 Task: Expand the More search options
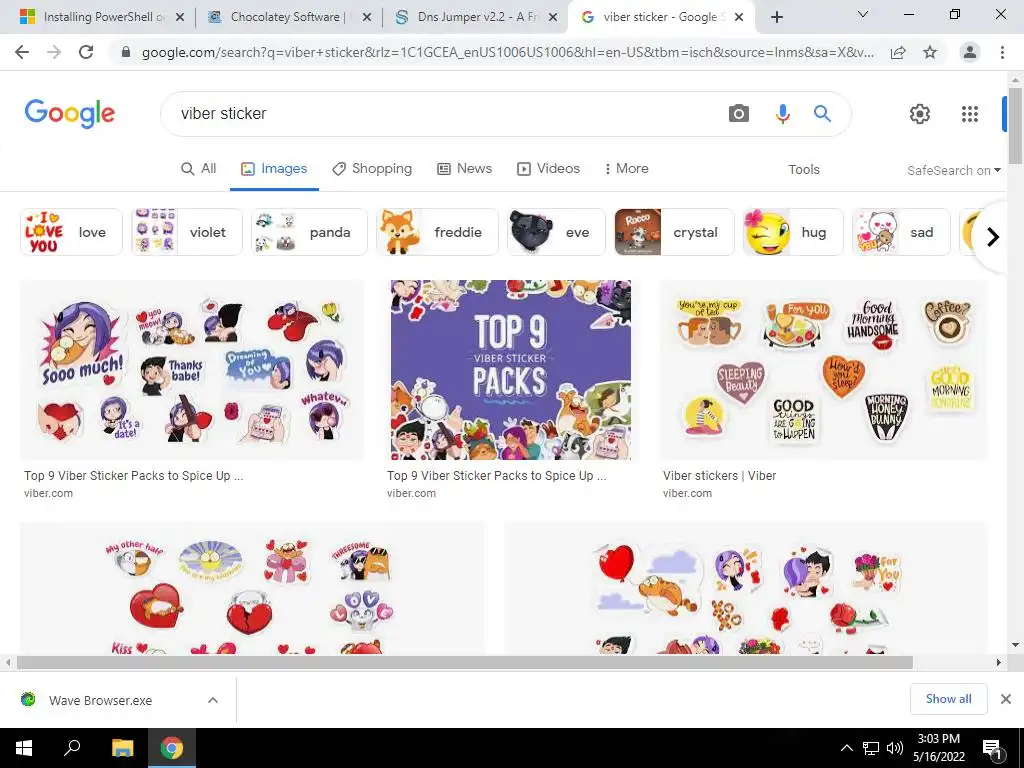click(x=627, y=168)
